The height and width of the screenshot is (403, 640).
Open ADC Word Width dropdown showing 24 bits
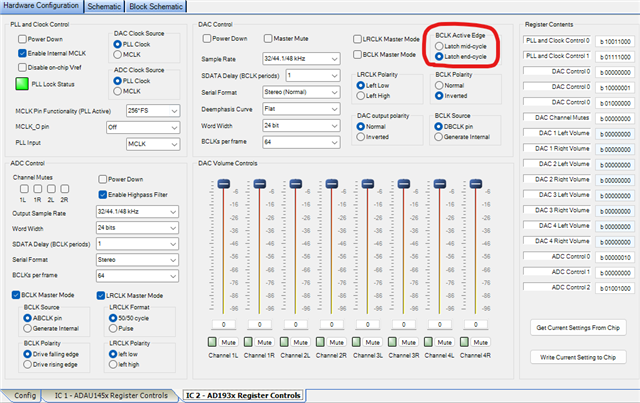point(137,228)
